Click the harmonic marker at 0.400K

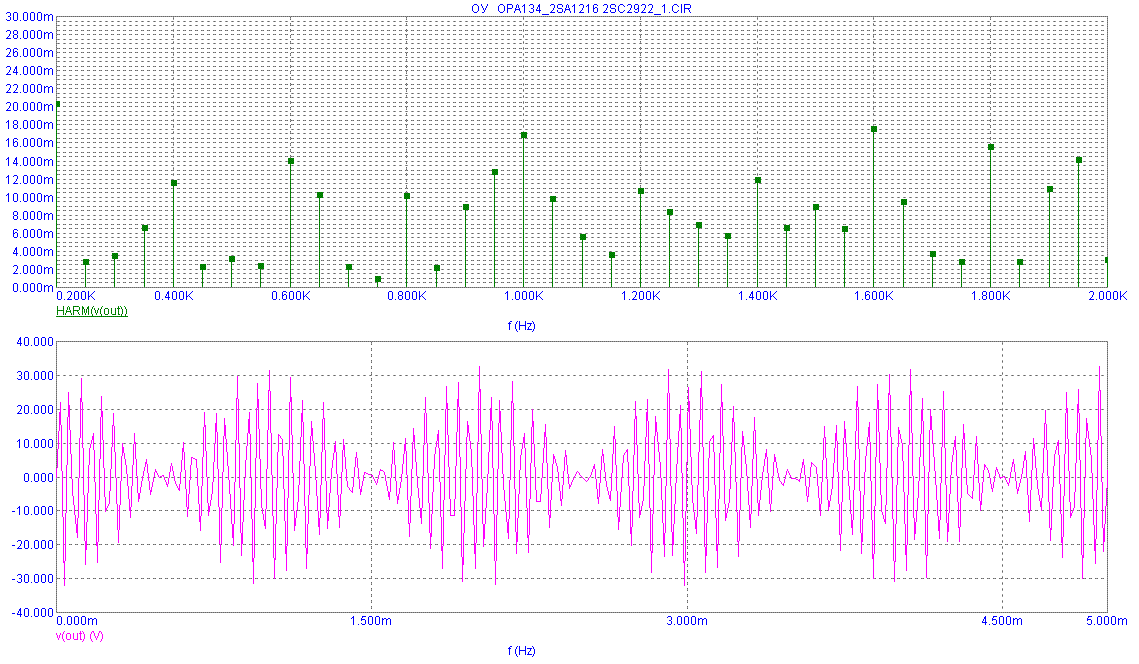tap(174, 183)
